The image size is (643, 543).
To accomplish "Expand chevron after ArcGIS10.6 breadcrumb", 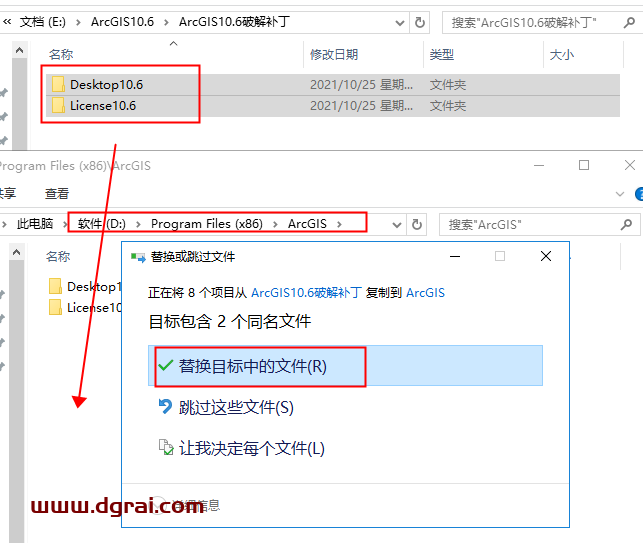I will (166, 22).
